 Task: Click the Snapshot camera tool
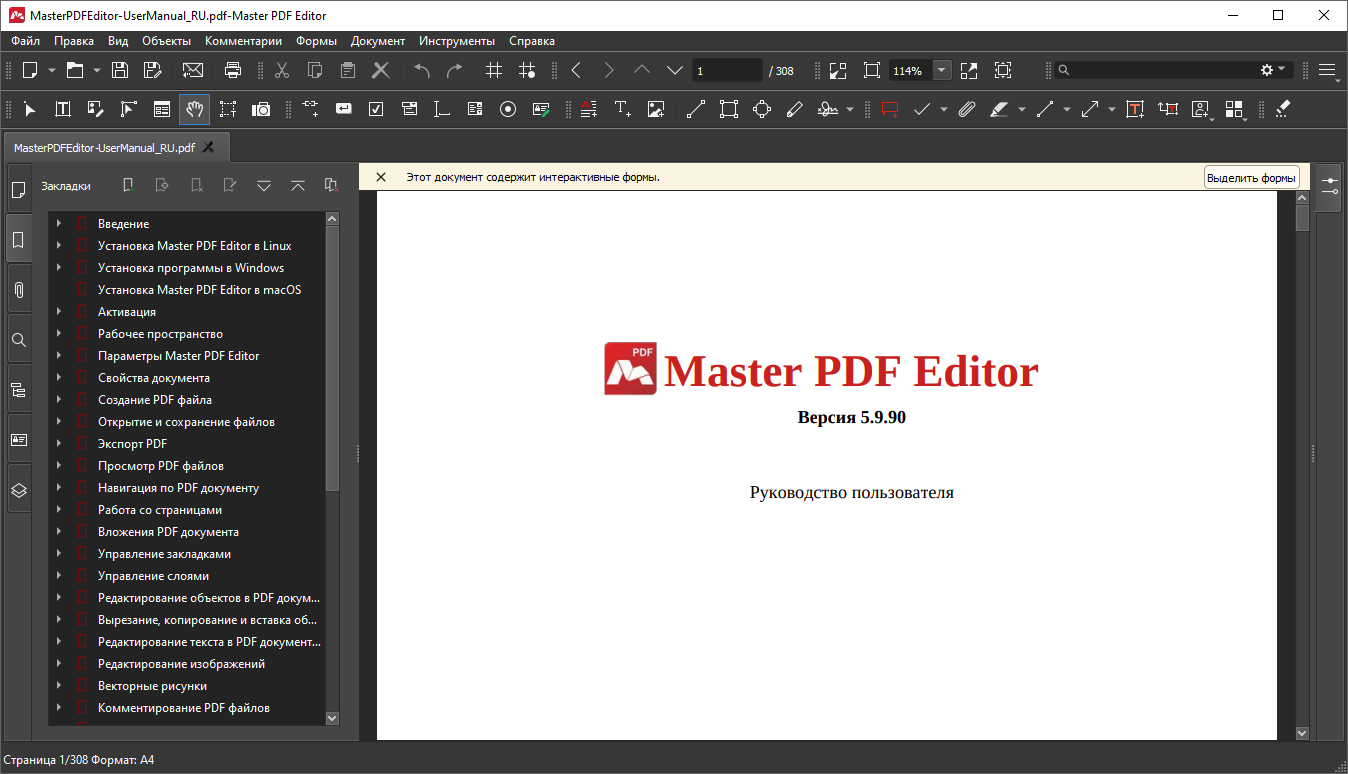(x=261, y=109)
